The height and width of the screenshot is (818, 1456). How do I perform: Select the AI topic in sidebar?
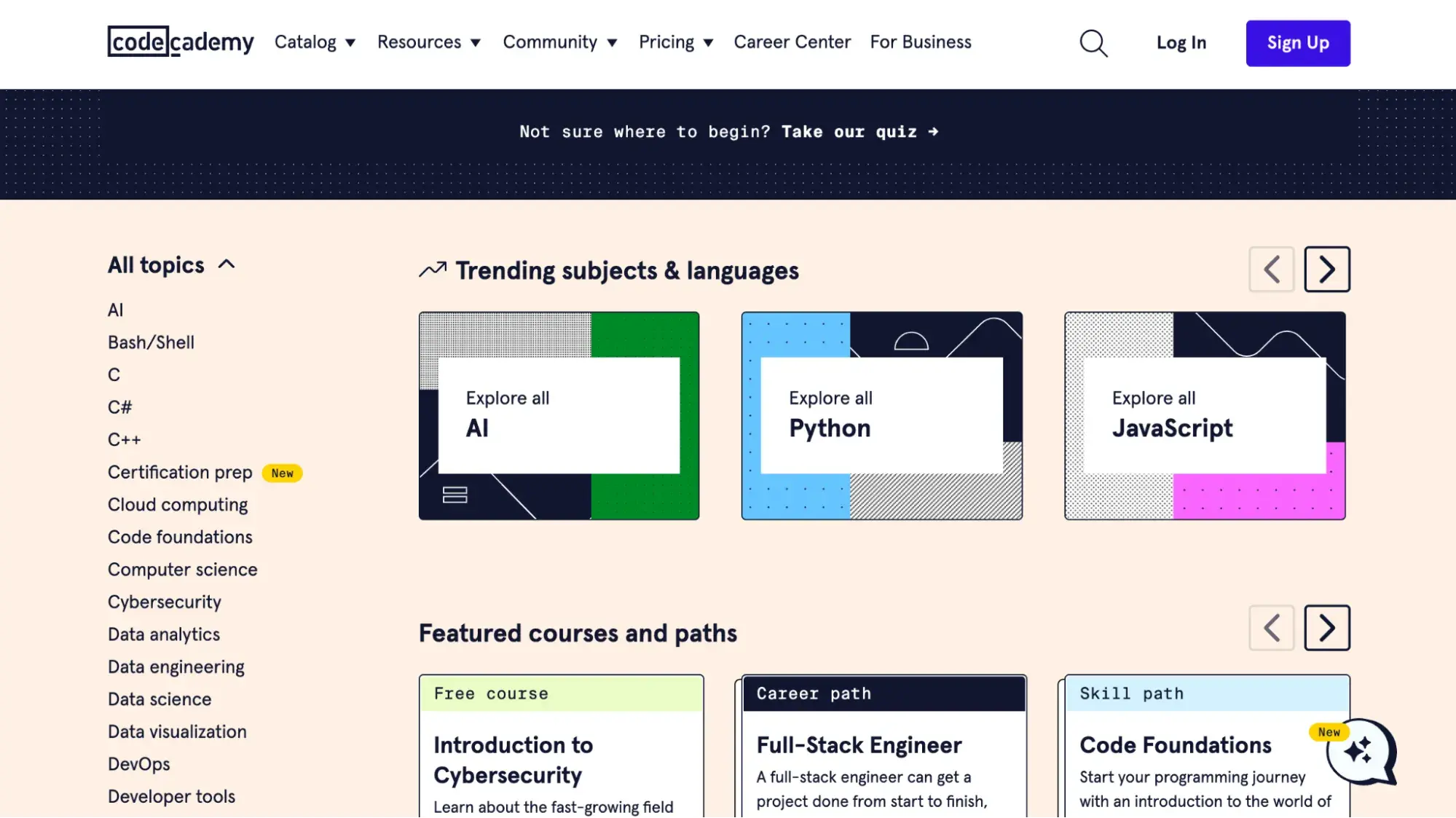[115, 310]
